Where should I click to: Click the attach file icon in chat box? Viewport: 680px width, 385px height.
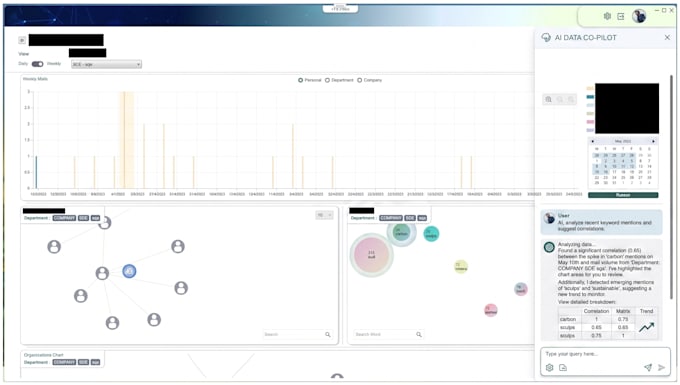pyautogui.click(x=563, y=368)
